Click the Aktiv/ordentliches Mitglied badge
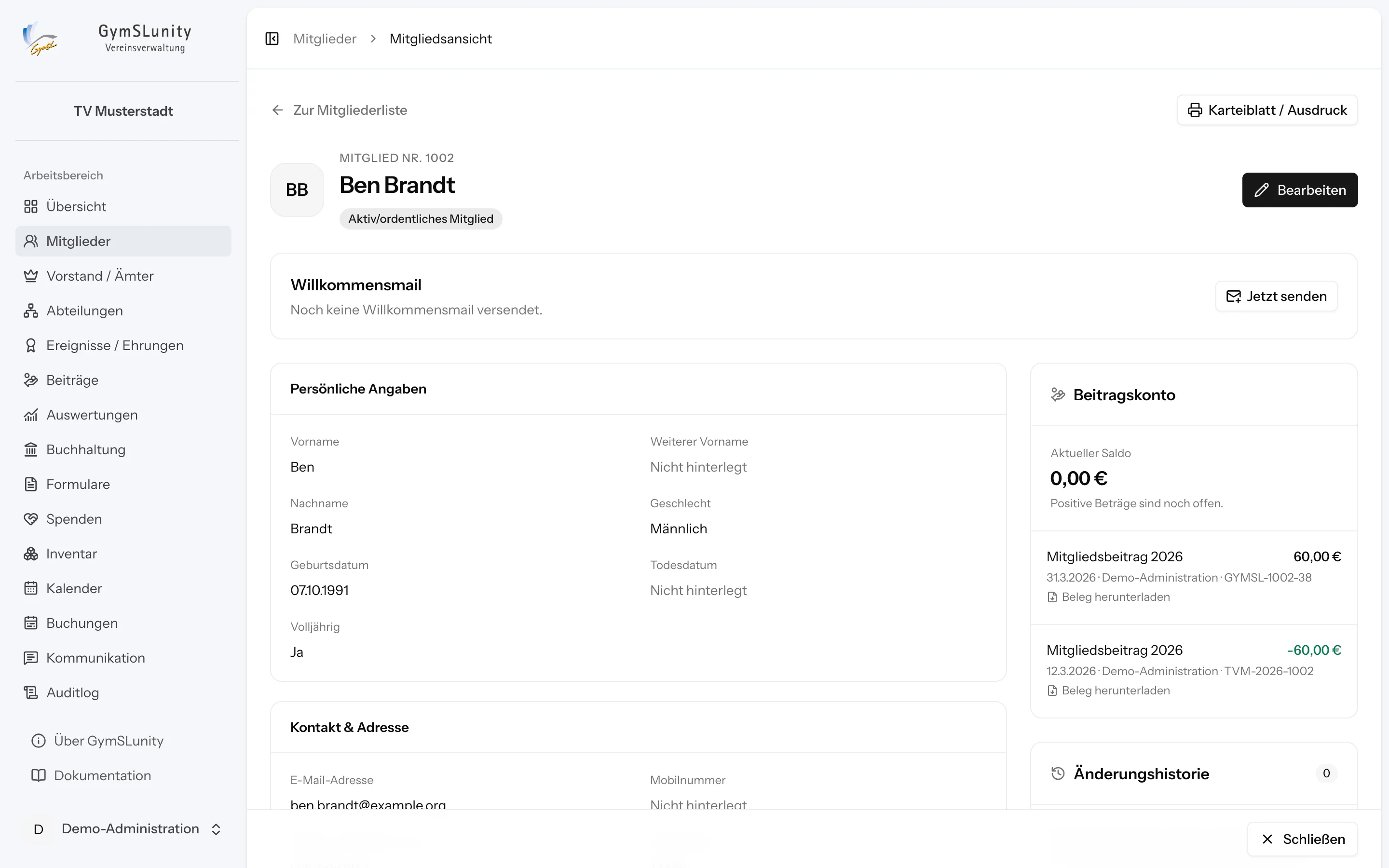Image resolution: width=1389 pixels, height=868 pixels. (421, 219)
